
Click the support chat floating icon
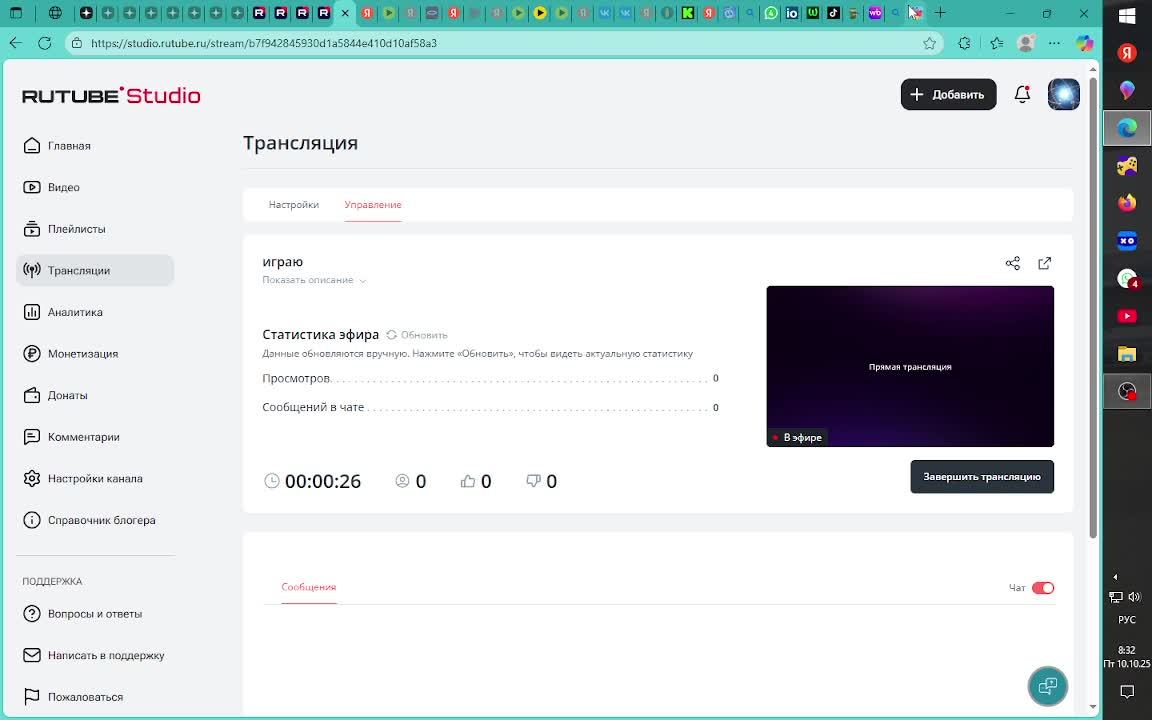tap(1047, 686)
